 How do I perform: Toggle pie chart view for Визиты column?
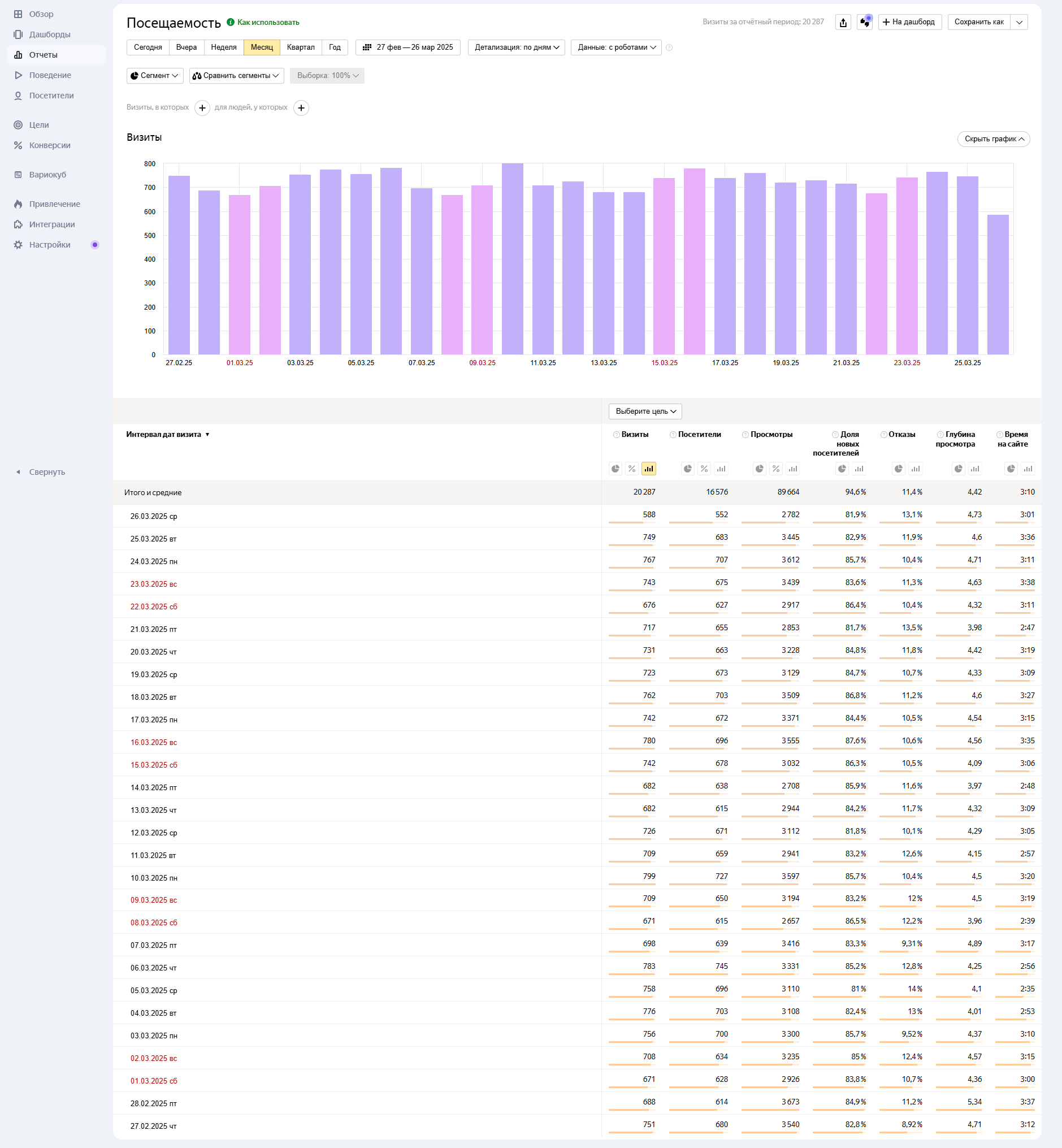coord(615,469)
